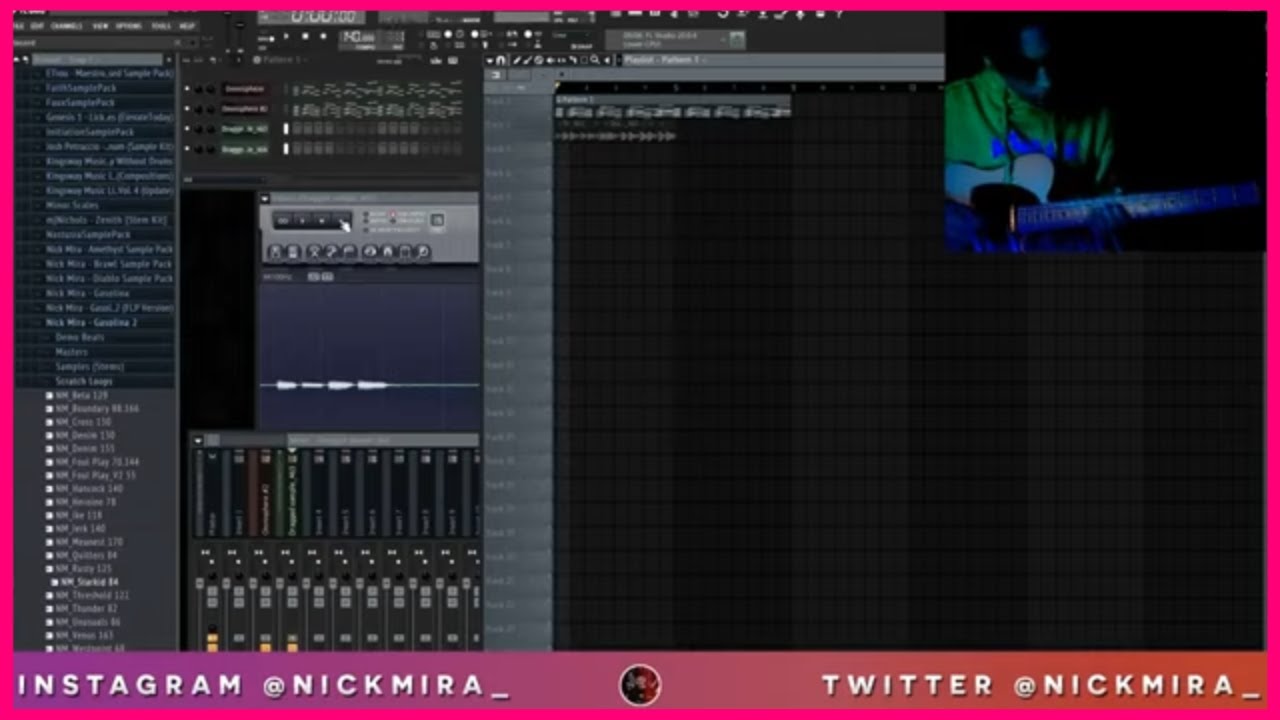This screenshot has width=1280, height=720.
Task: Expand the Masters subfolder
Action: coord(72,352)
